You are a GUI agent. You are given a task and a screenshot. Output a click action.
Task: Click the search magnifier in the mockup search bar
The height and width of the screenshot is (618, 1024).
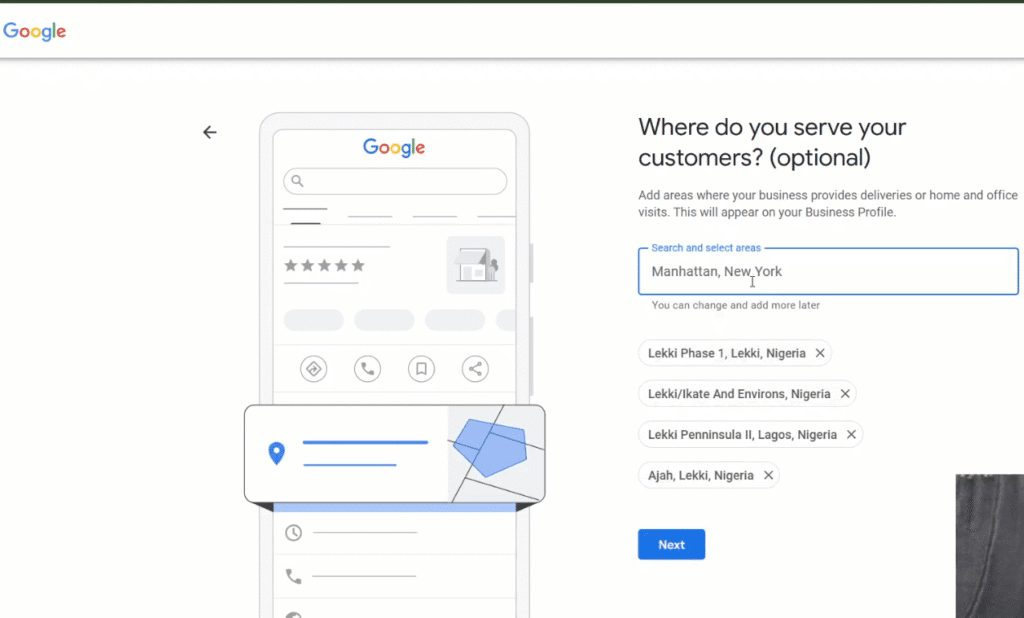[296, 181]
